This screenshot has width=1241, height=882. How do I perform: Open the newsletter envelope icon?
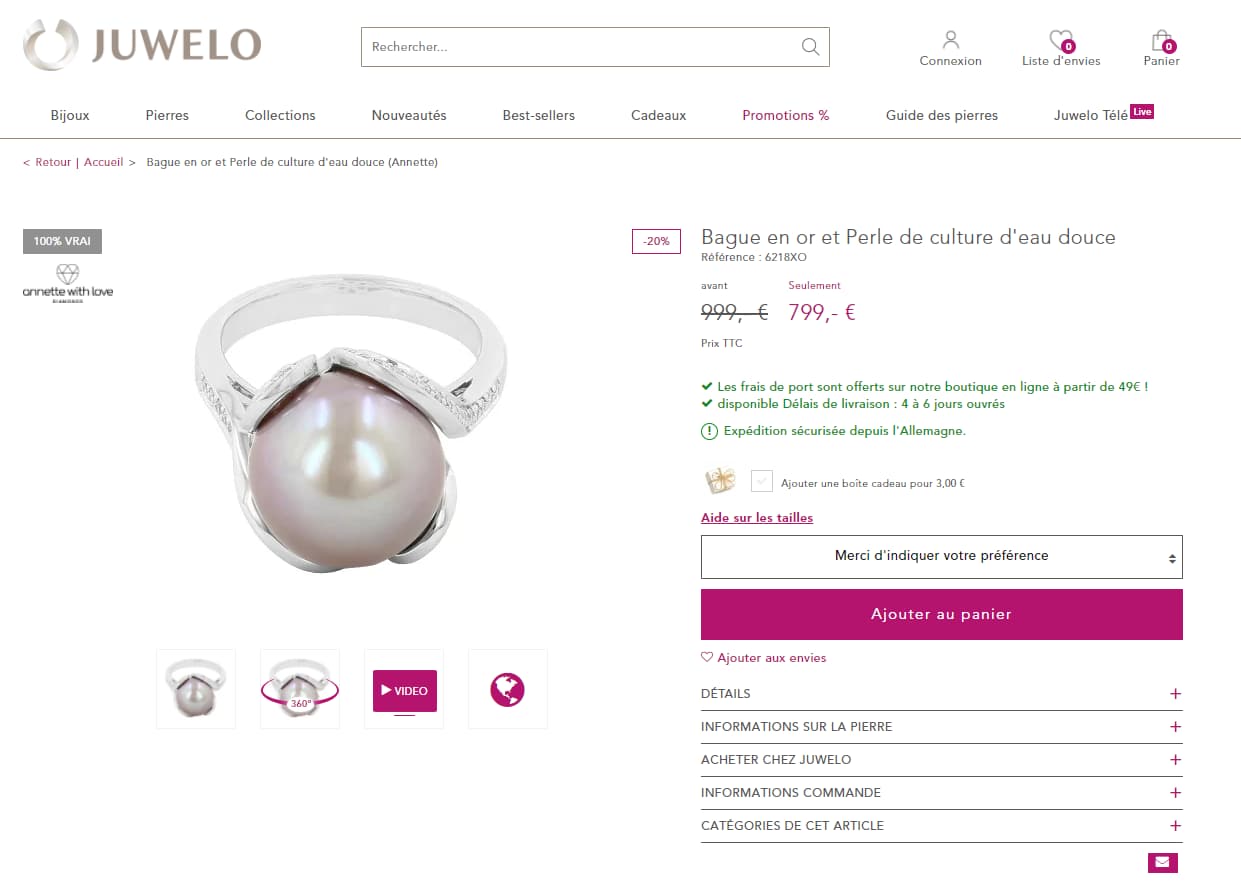pos(1161,862)
